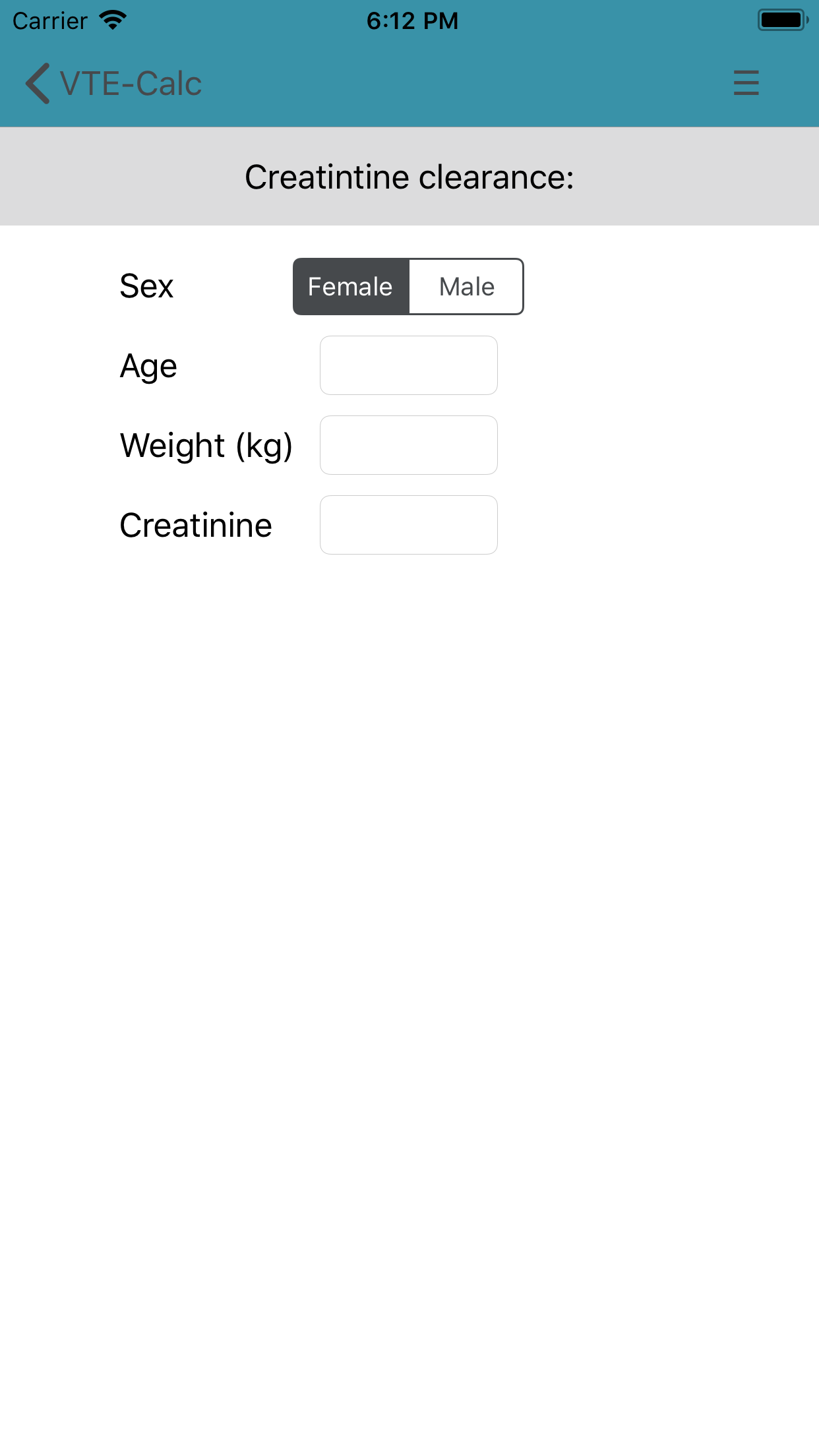819x1456 pixels.
Task: Focus the Weight (kg) input field
Action: 409,445
